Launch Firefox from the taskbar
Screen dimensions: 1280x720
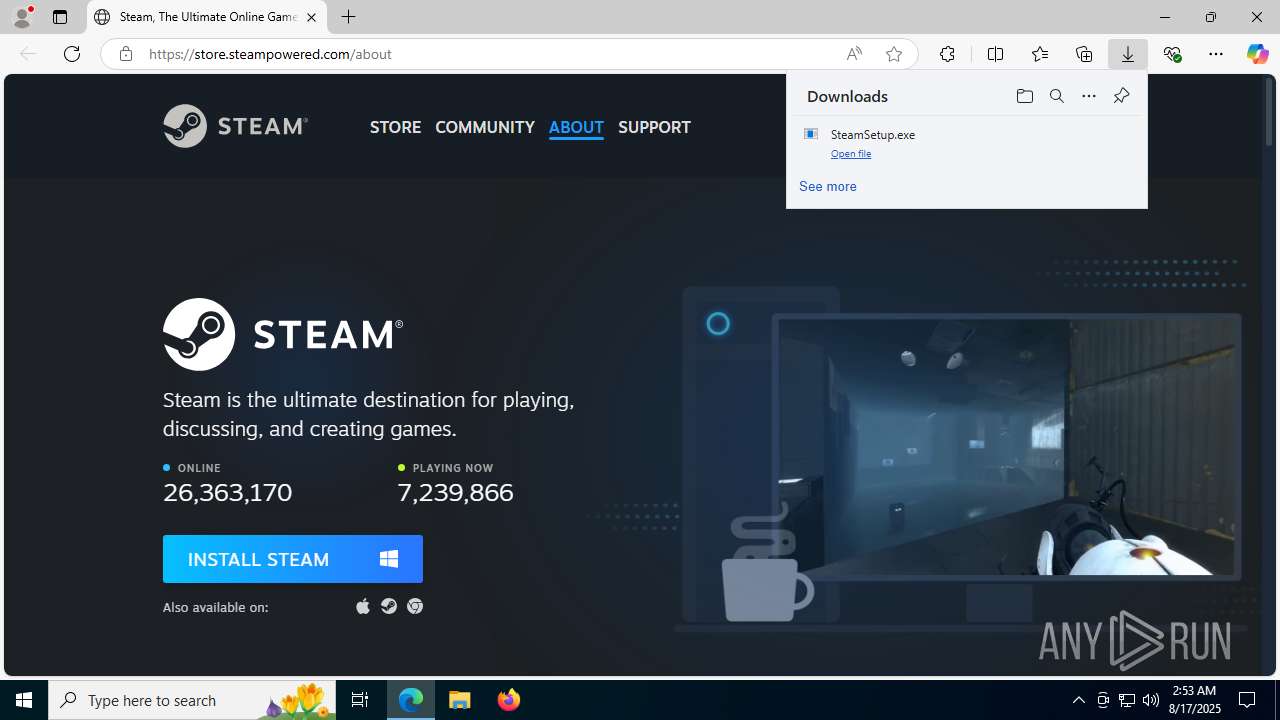(x=509, y=700)
